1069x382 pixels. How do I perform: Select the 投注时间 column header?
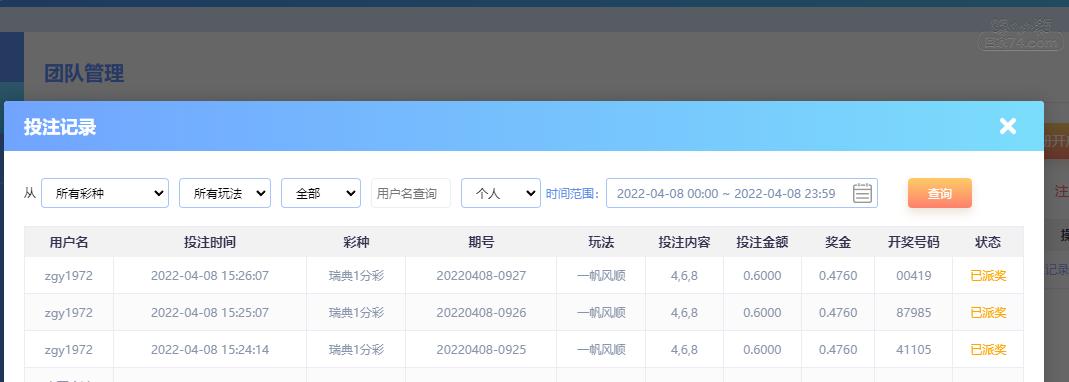click(x=210, y=242)
